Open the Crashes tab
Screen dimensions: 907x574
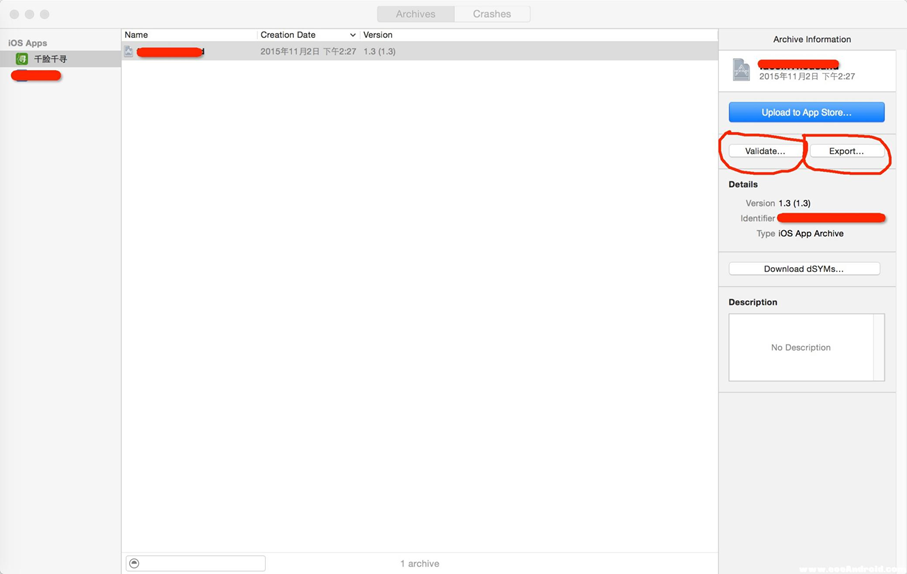pos(491,14)
